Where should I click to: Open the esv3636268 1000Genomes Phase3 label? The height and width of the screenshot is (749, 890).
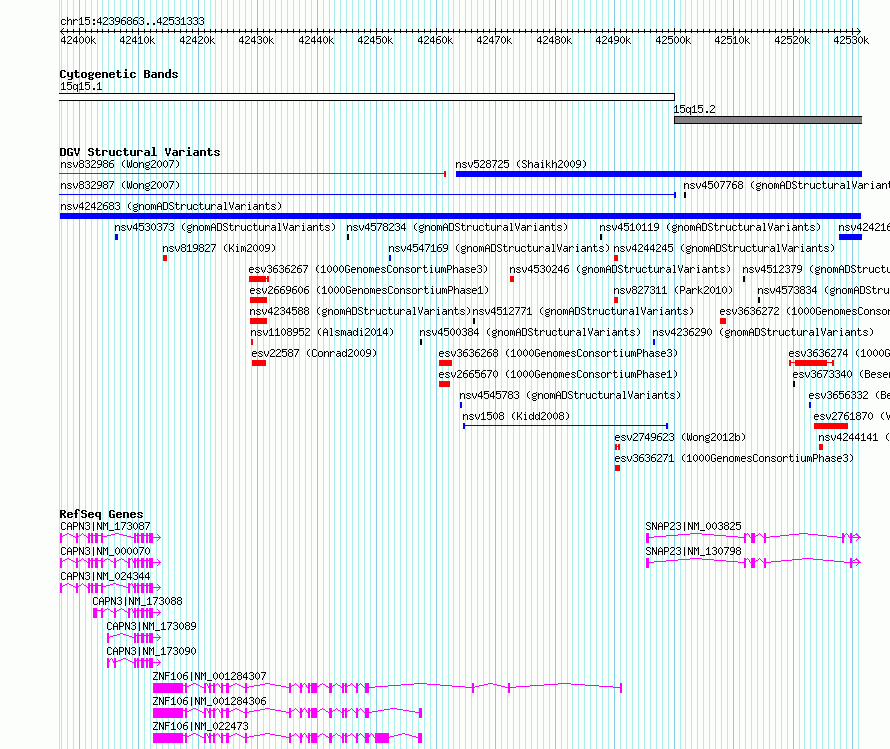[x=558, y=354]
